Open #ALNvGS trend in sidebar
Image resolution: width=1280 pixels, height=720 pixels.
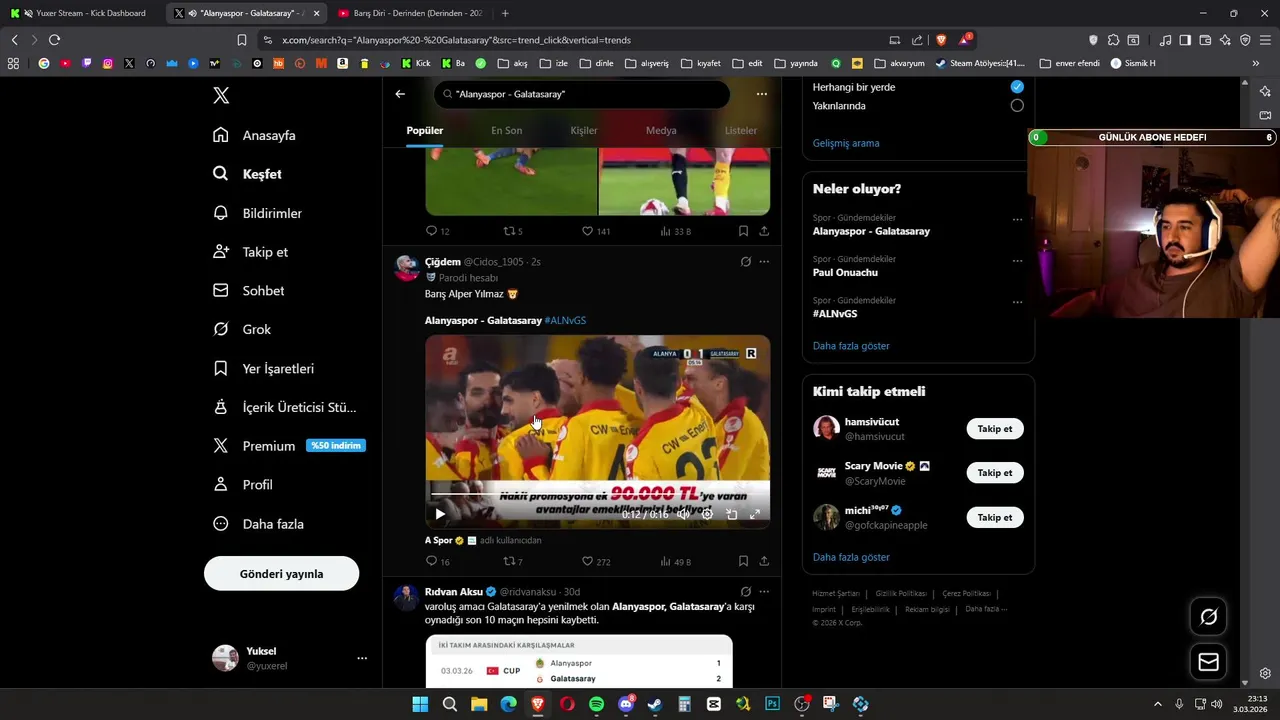835,314
